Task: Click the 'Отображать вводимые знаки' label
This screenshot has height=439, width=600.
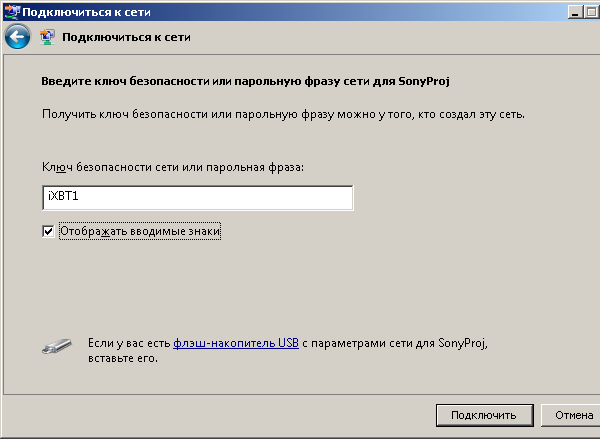Action: (139, 232)
